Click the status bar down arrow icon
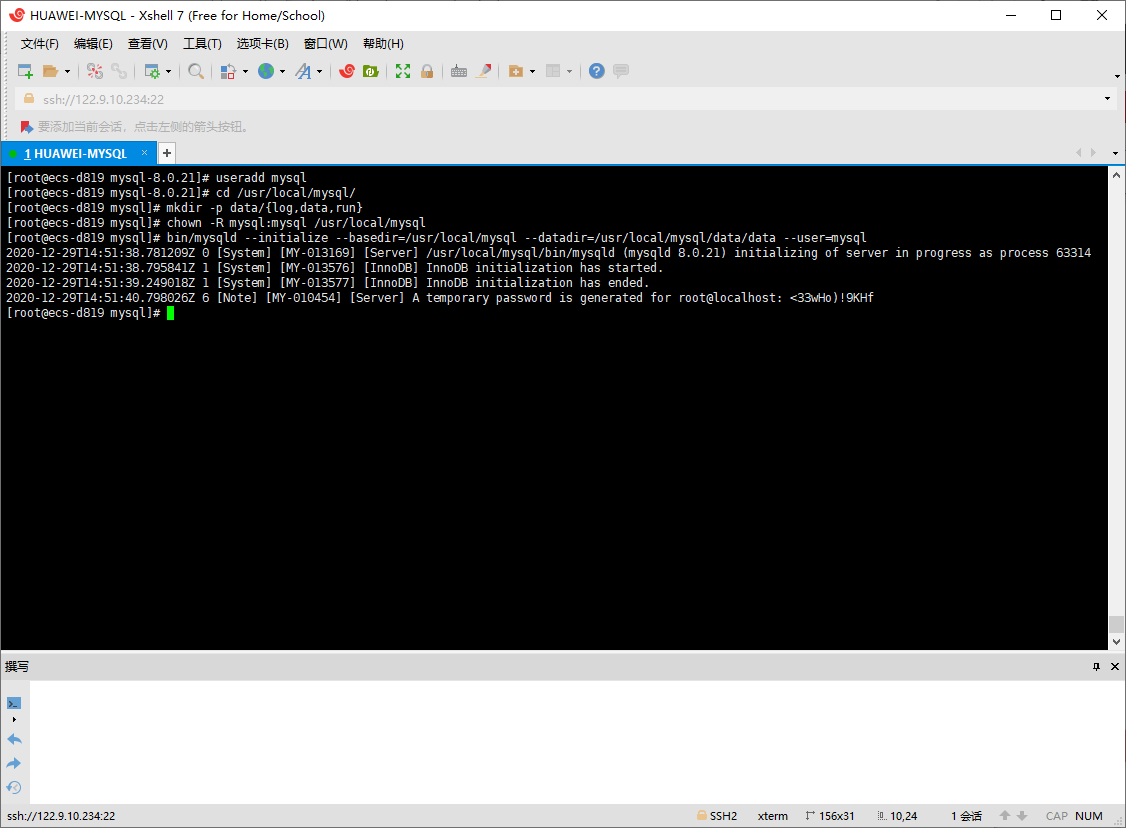Viewport: 1126px width, 828px height. point(1022,816)
